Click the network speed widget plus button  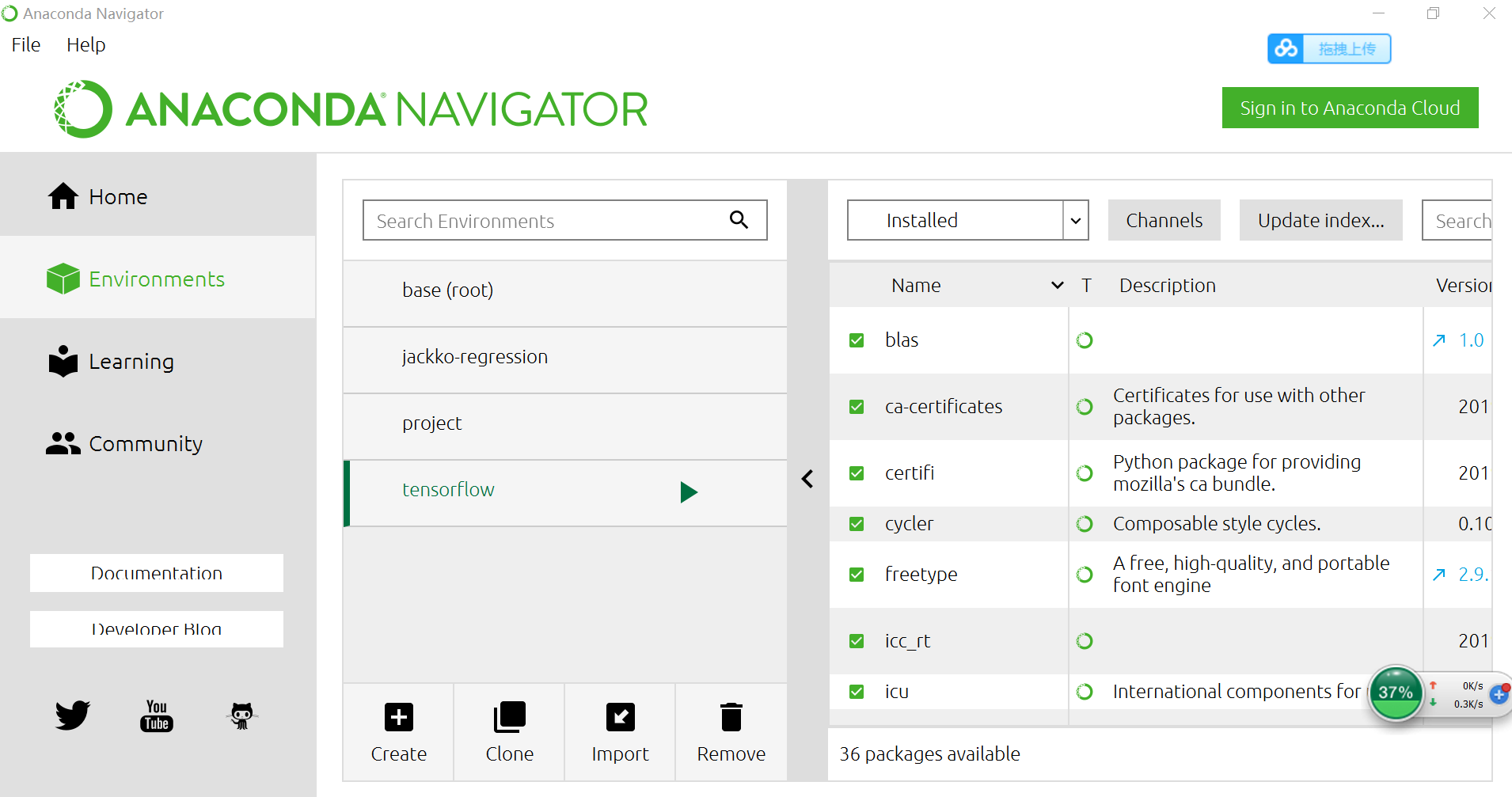1499,694
